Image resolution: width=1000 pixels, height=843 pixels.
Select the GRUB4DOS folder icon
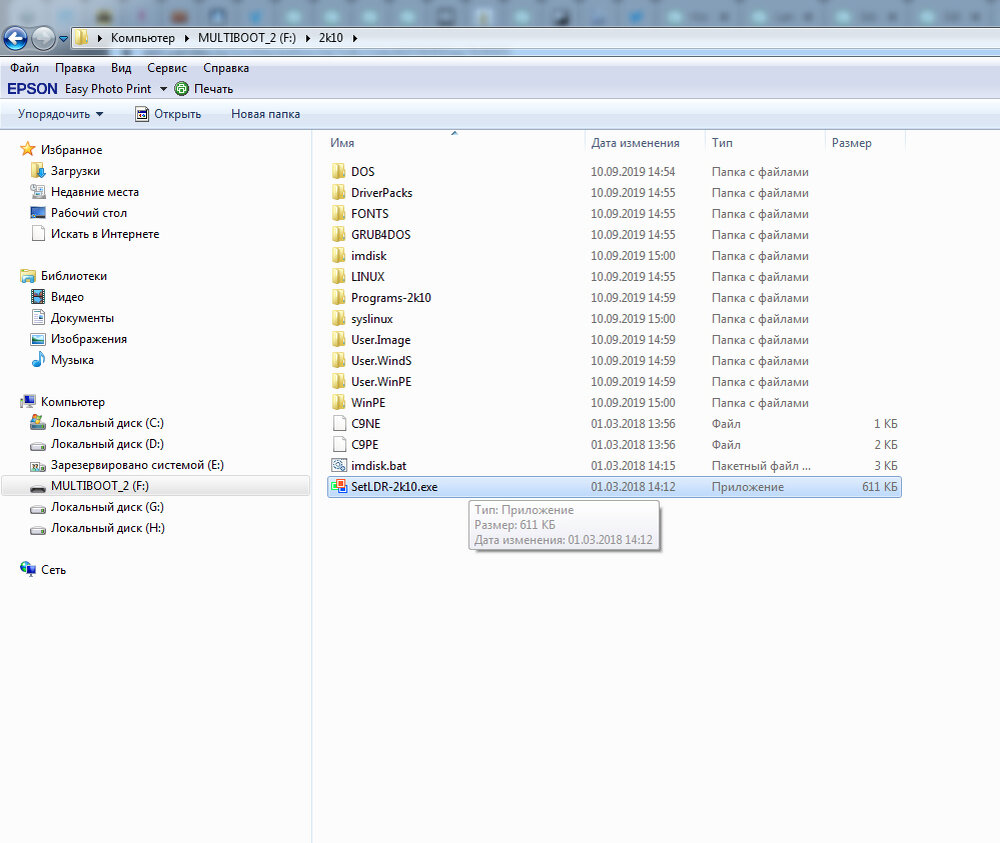coord(339,235)
